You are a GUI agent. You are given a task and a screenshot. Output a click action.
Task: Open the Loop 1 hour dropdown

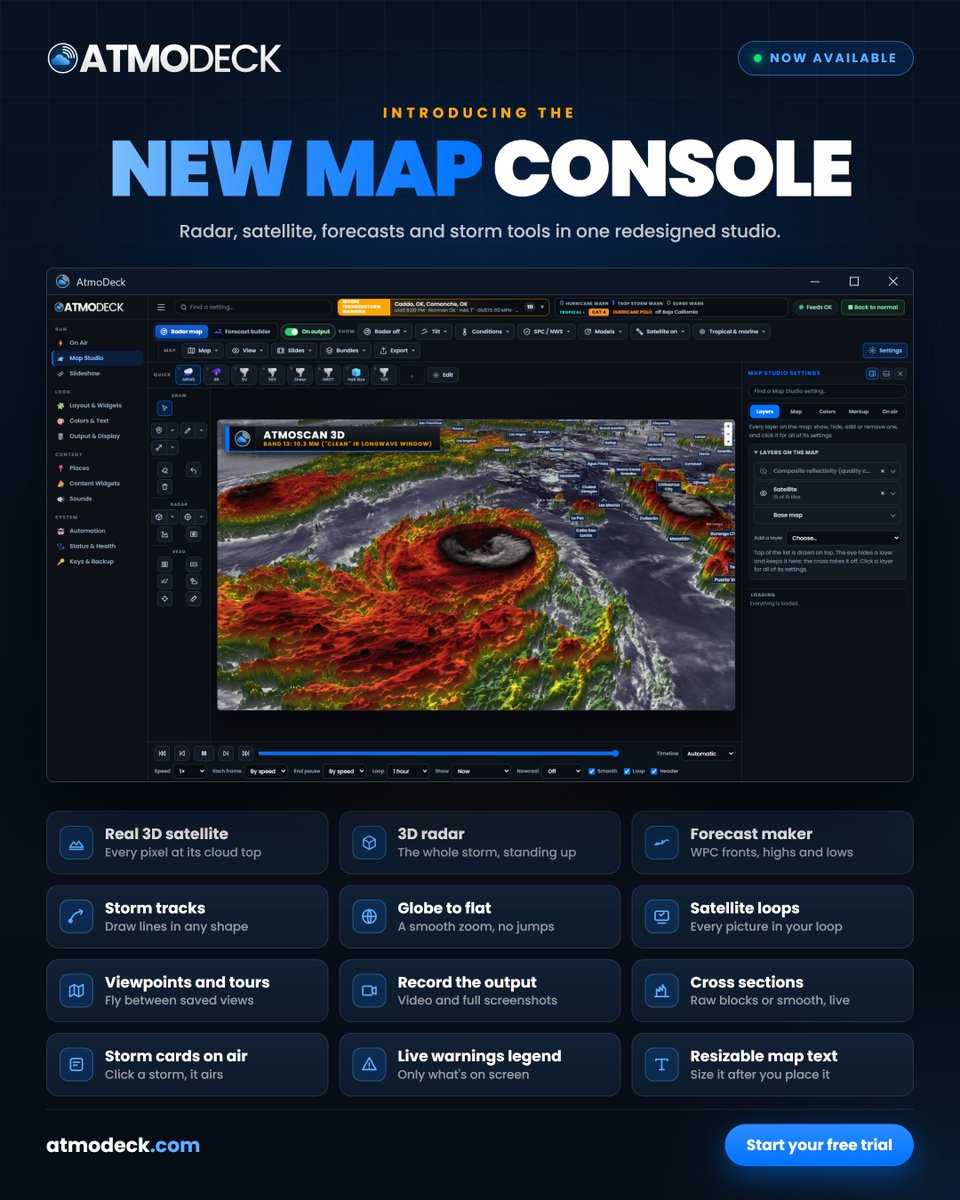point(408,771)
